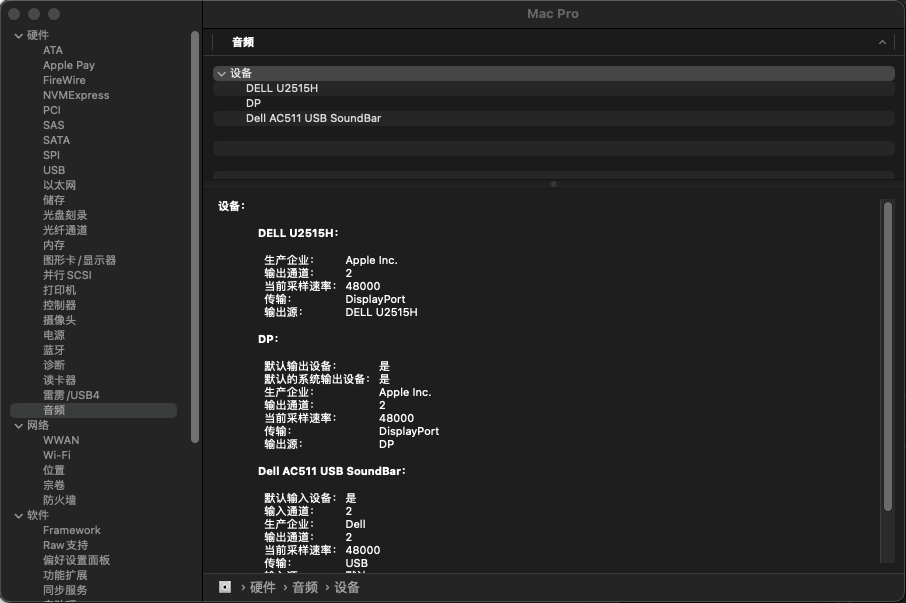Select Framework under the software section
This screenshot has height=603, width=906.
pyautogui.click(x=72, y=531)
